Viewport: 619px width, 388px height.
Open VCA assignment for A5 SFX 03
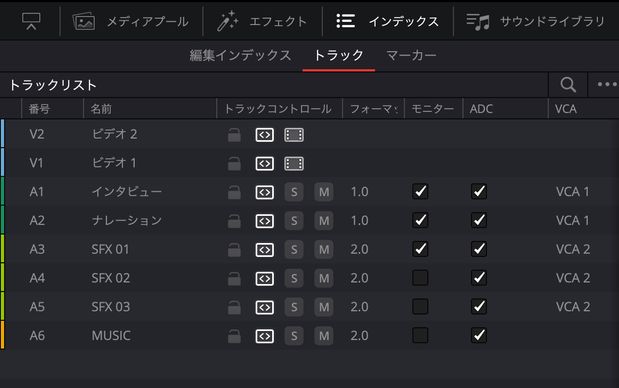click(x=573, y=307)
